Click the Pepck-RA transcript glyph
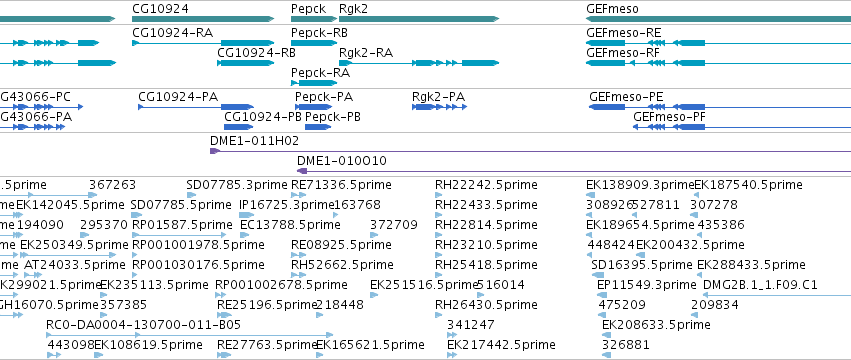Screen dimensions: 851x360 pos(314,83)
